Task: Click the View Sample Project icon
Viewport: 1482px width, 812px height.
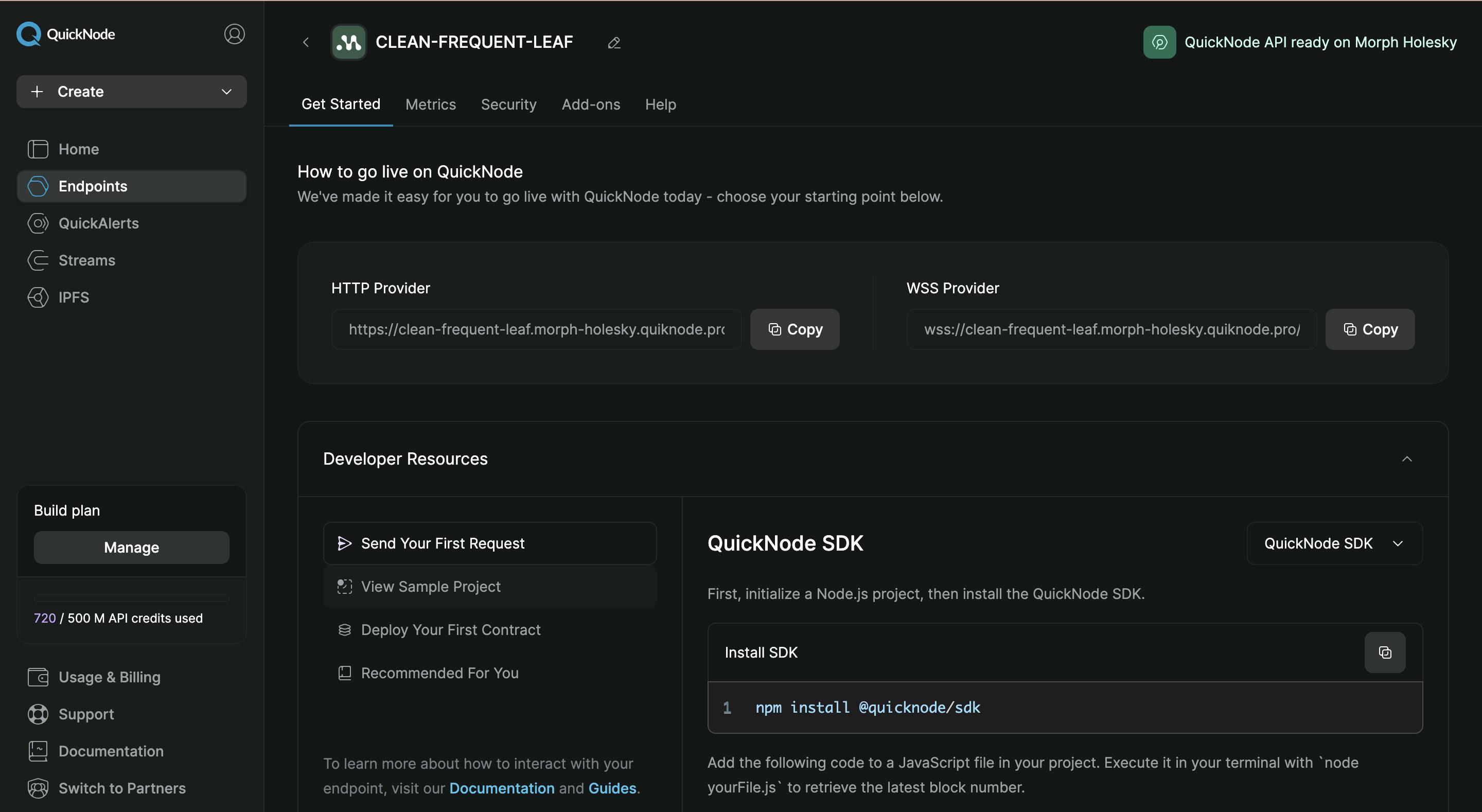Action: 344,587
